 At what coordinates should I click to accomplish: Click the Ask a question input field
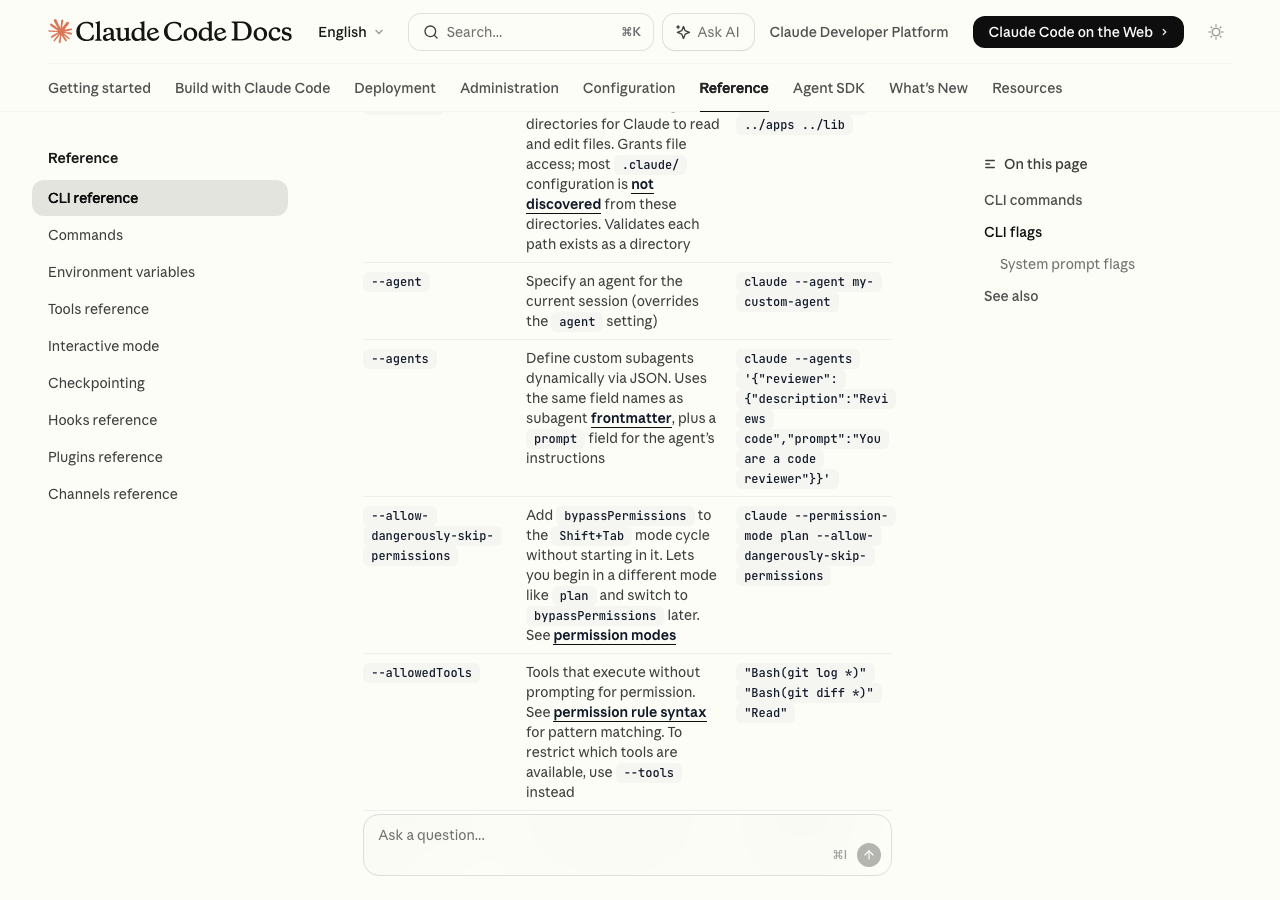coord(600,836)
